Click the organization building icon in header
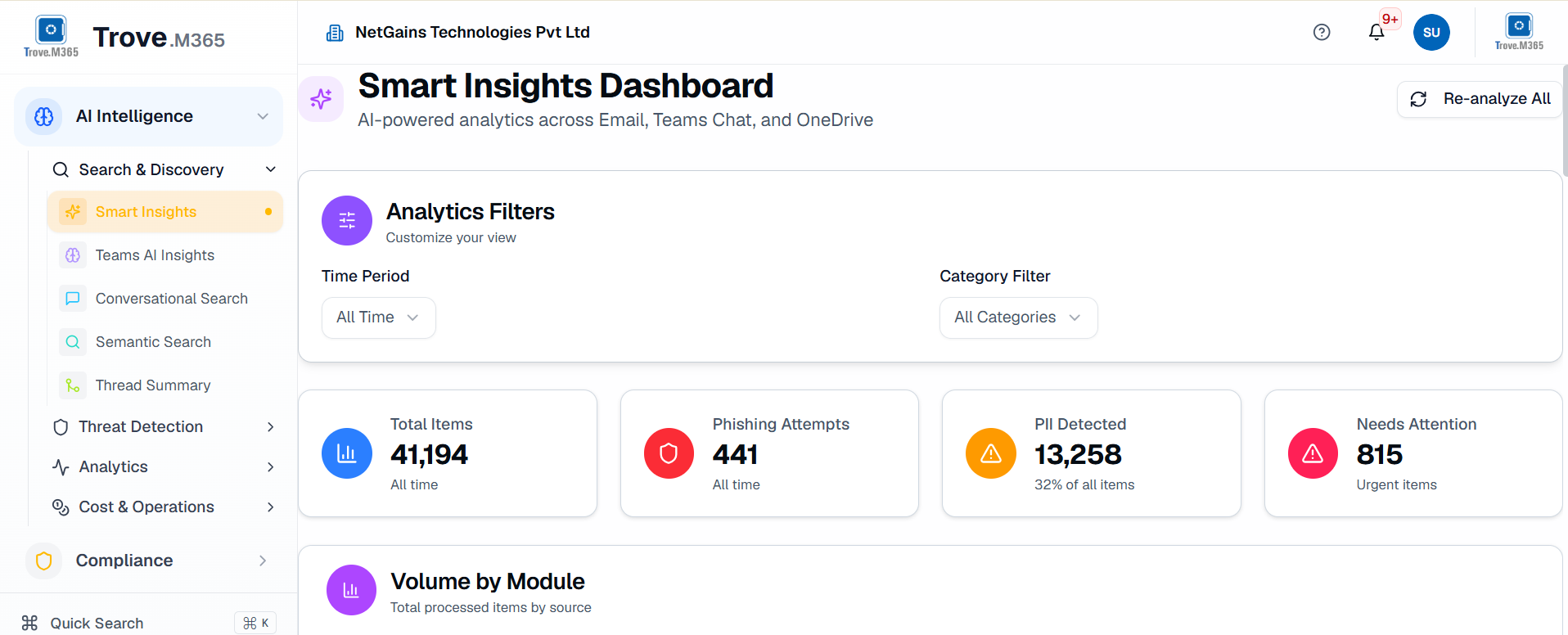Screen dimensions: 1568x635 (335, 33)
